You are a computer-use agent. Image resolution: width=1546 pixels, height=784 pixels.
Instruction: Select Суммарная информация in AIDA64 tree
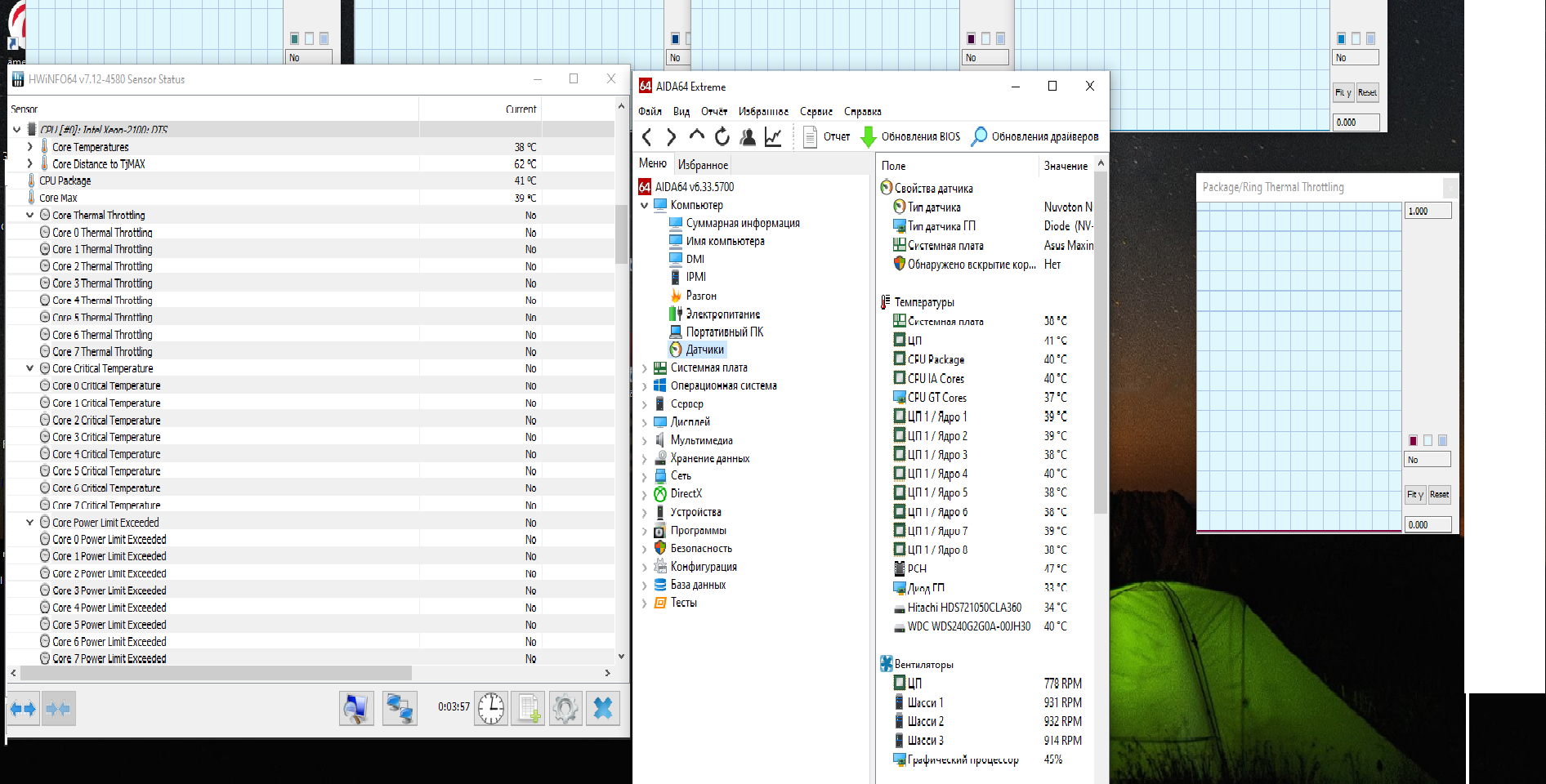(743, 223)
